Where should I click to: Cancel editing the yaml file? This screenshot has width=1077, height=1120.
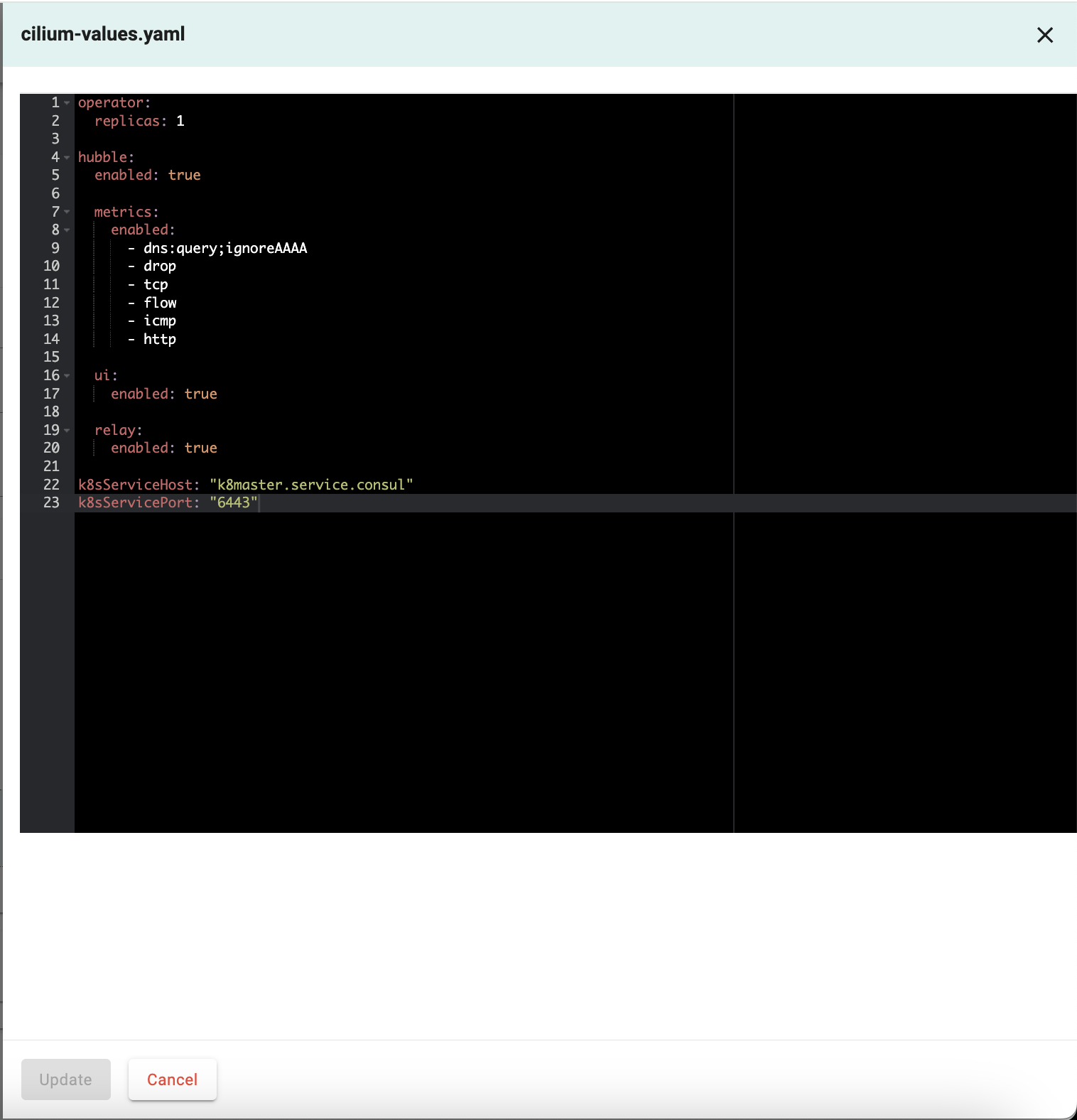pos(173,1079)
